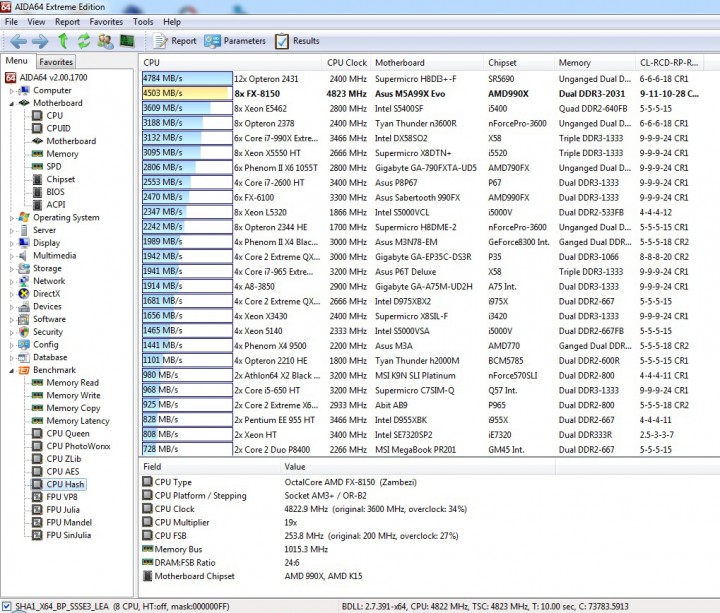Open the FPU Mandel benchmark
The image size is (720, 613).
click(62, 523)
